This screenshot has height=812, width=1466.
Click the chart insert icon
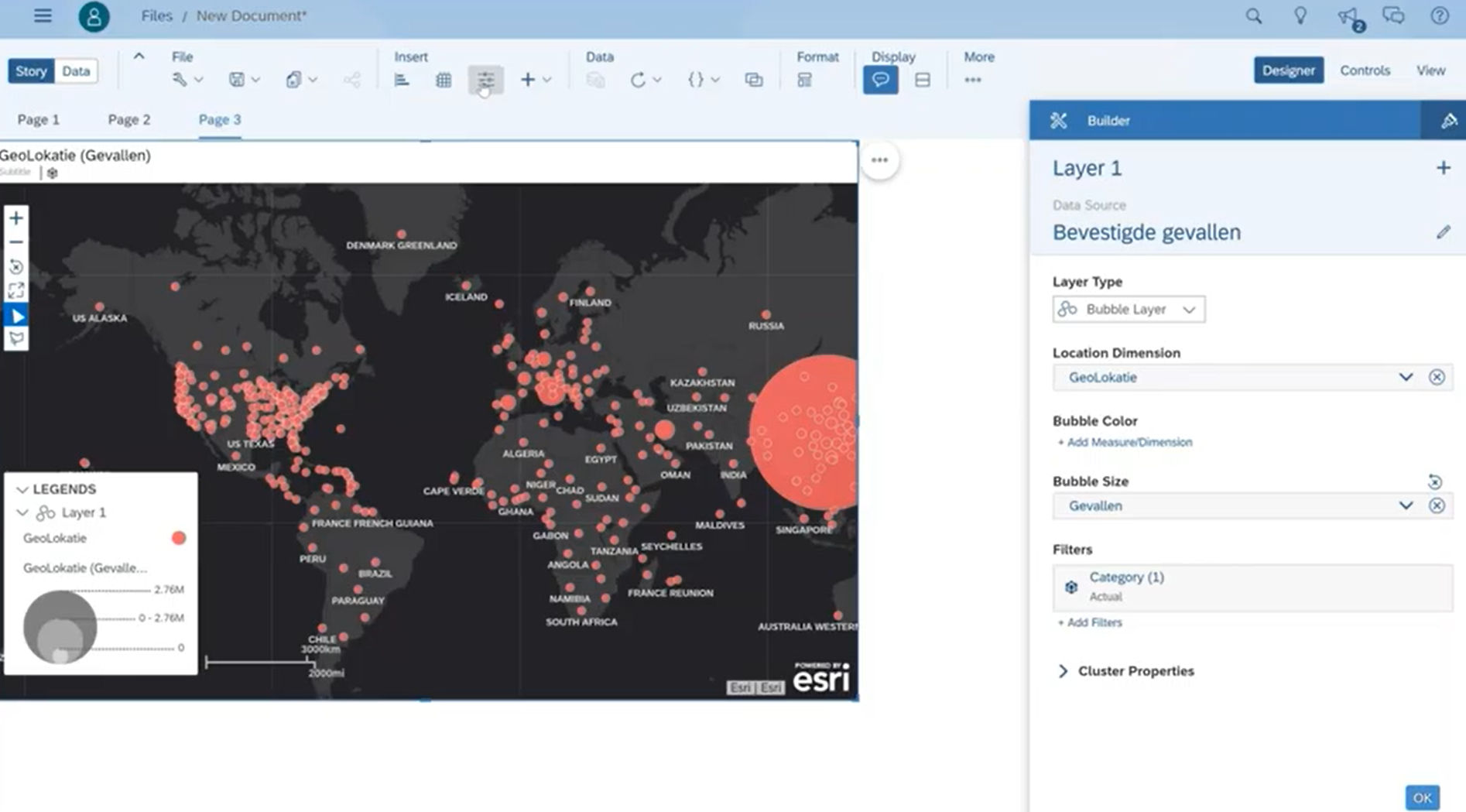(x=401, y=80)
